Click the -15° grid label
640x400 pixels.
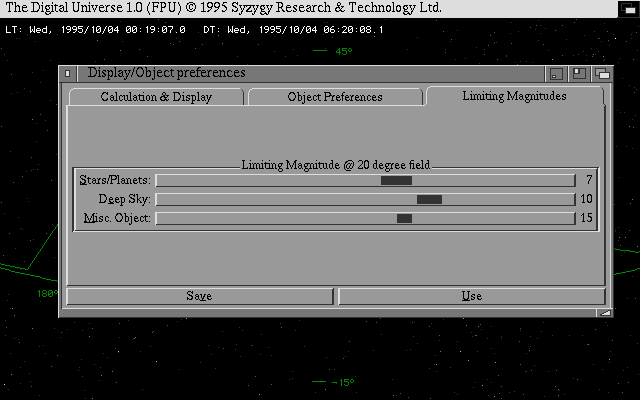coord(342,382)
